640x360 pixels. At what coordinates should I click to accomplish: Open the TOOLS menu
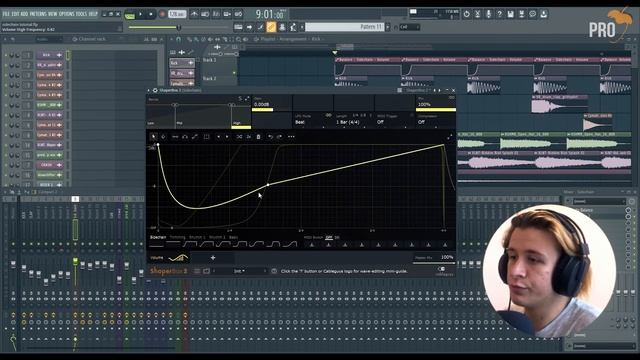click(x=82, y=14)
